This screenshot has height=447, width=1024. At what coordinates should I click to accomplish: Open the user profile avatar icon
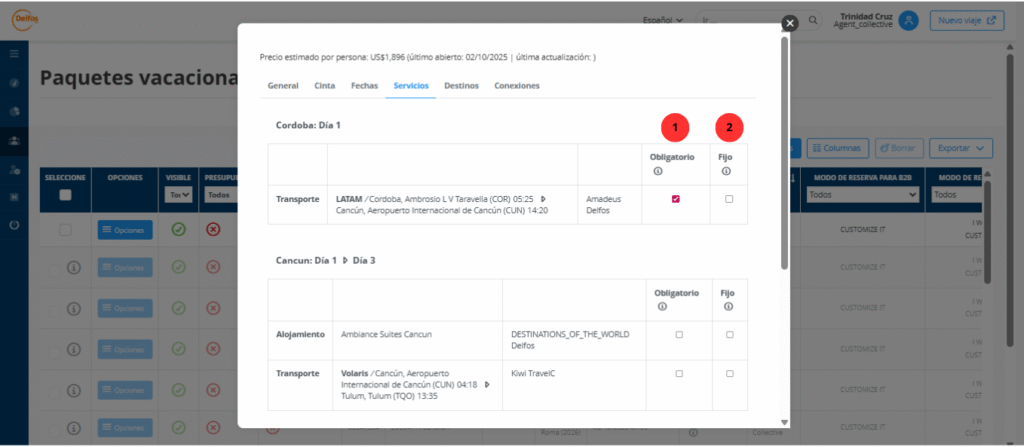pos(908,20)
